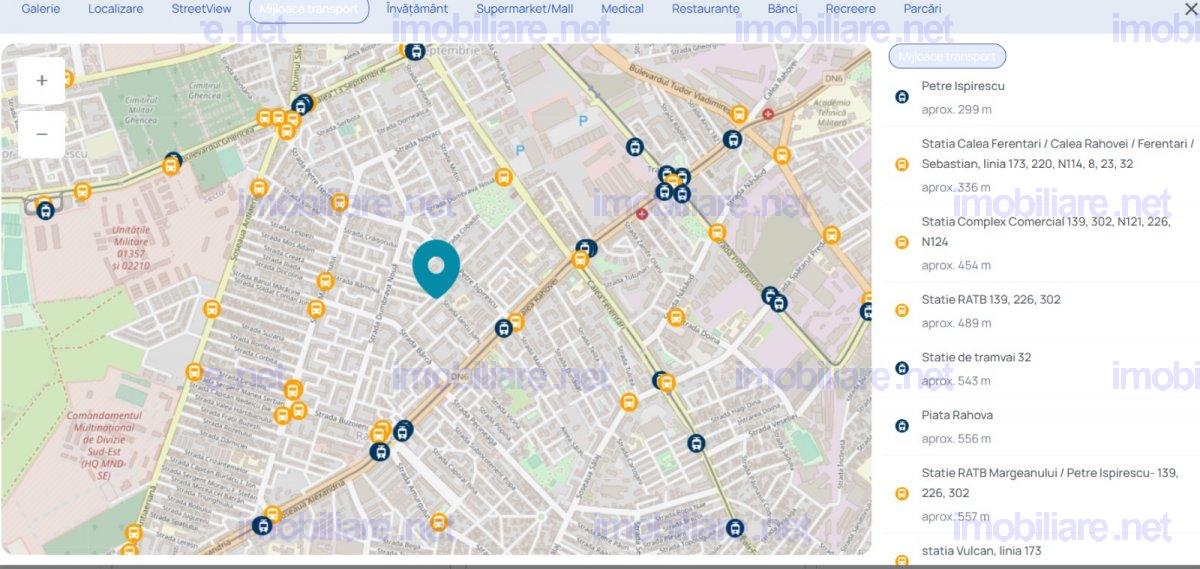Click the blue property location pin
The height and width of the screenshot is (569, 1200).
[436, 267]
